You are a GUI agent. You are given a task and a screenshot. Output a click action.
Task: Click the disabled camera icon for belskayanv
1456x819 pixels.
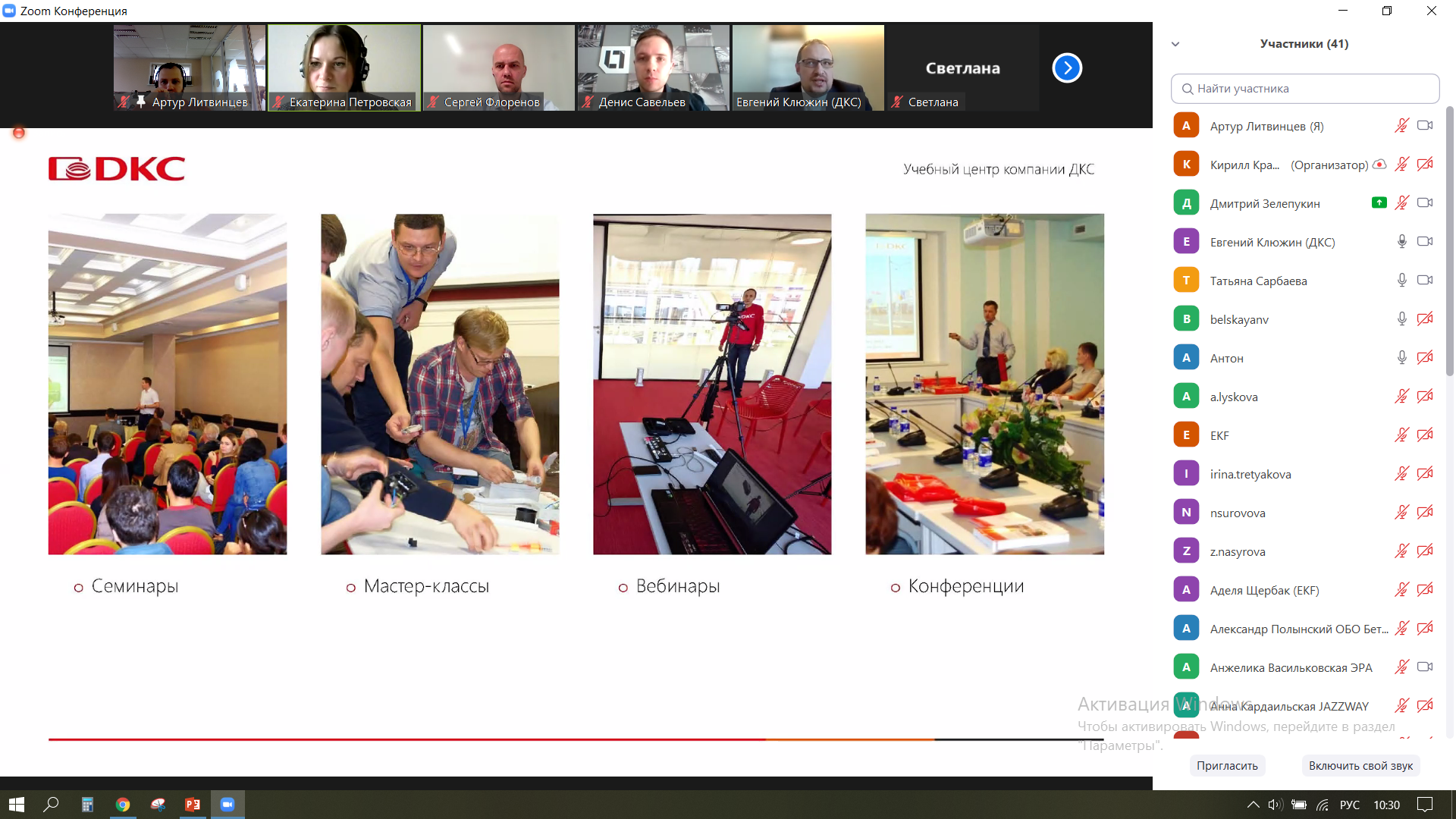click(x=1425, y=318)
